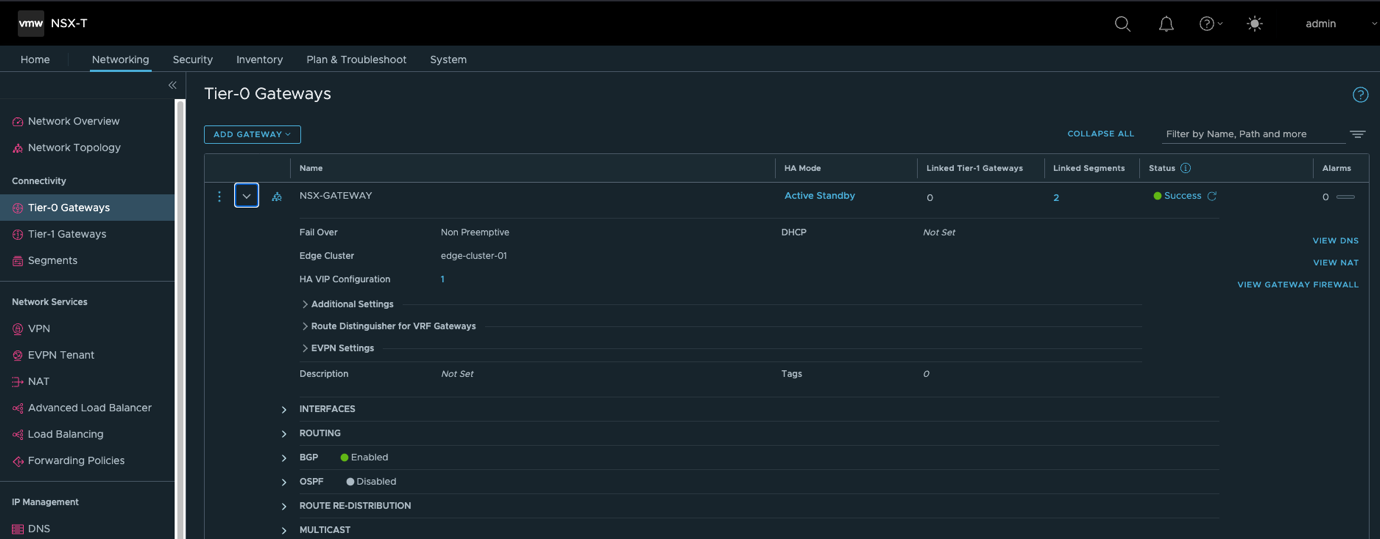Expand the ROUTE RE-DISTRIBUTION section

[284, 506]
